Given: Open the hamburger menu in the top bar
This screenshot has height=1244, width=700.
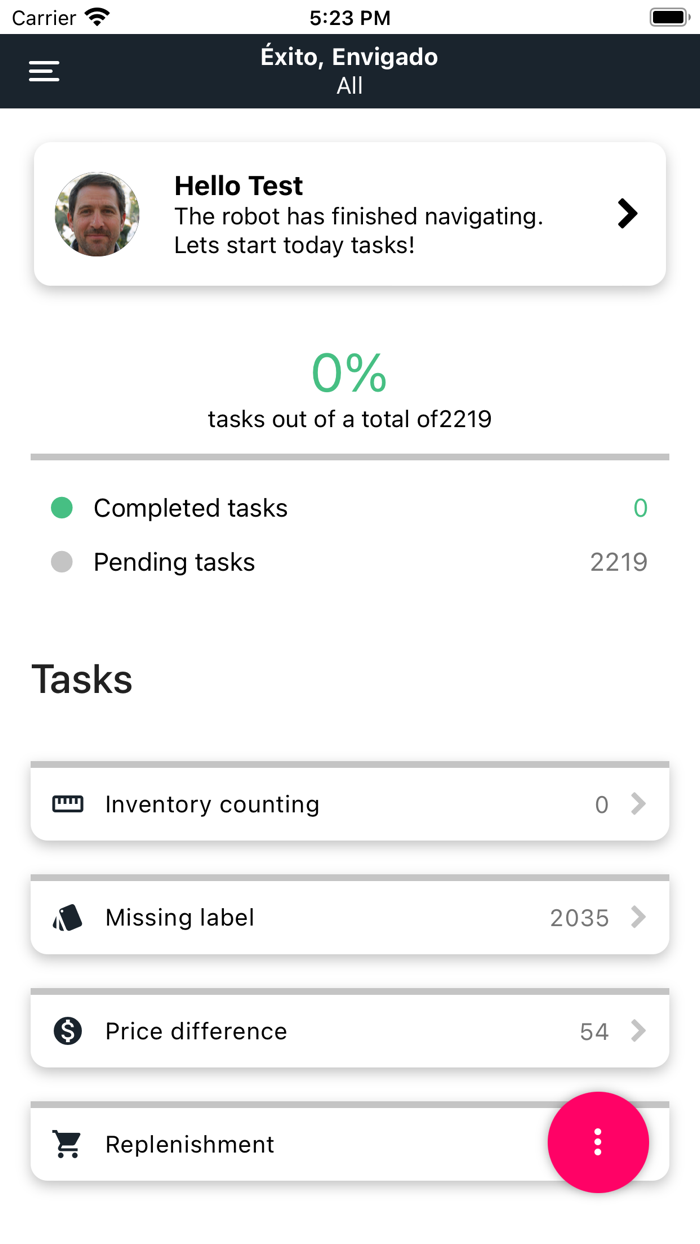Looking at the screenshot, I should coord(43,71).
